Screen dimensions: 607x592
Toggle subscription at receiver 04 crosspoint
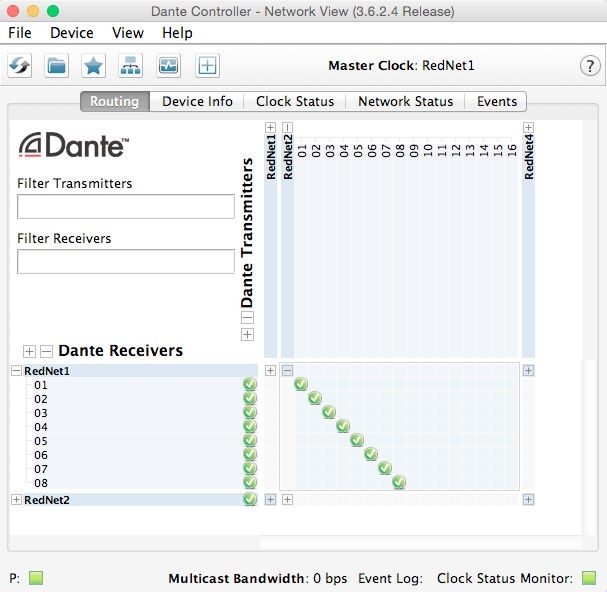coord(343,427)
